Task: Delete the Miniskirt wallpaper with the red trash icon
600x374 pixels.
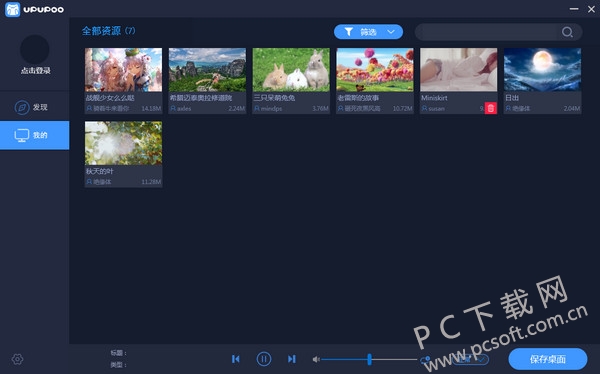Action: (491, 108)
